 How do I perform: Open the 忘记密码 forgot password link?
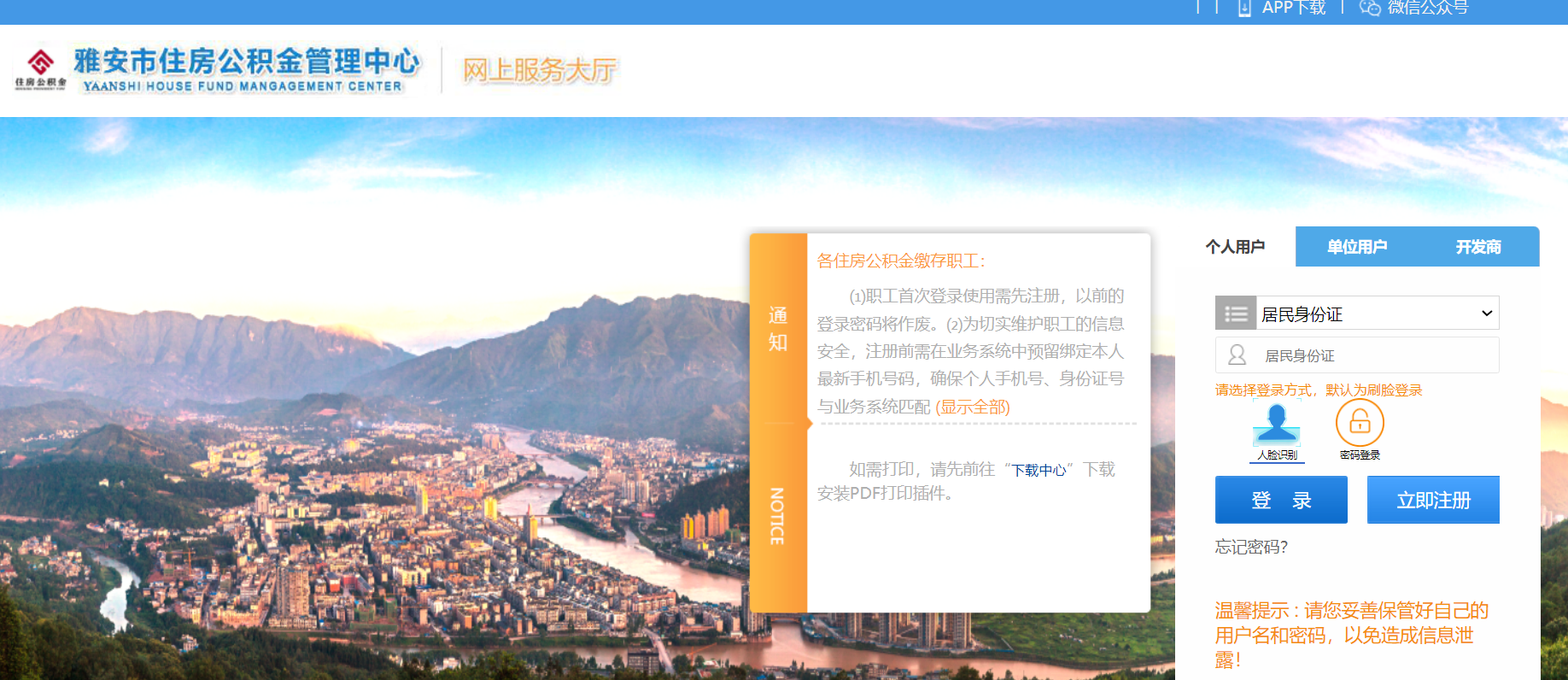pos(1251,547)
